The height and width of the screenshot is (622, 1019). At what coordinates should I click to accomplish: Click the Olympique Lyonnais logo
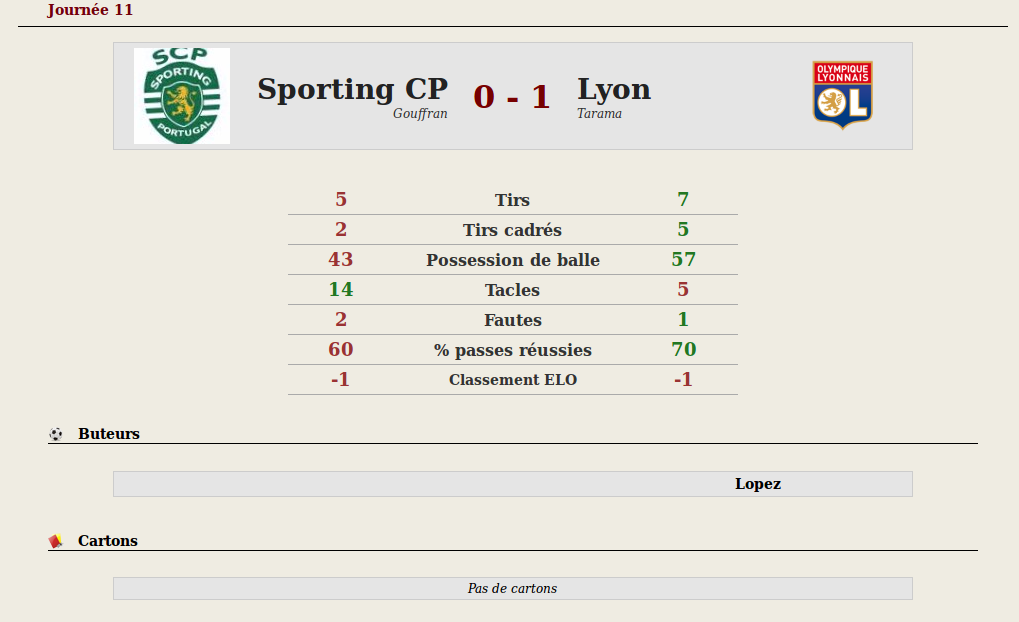pos(842,96)
